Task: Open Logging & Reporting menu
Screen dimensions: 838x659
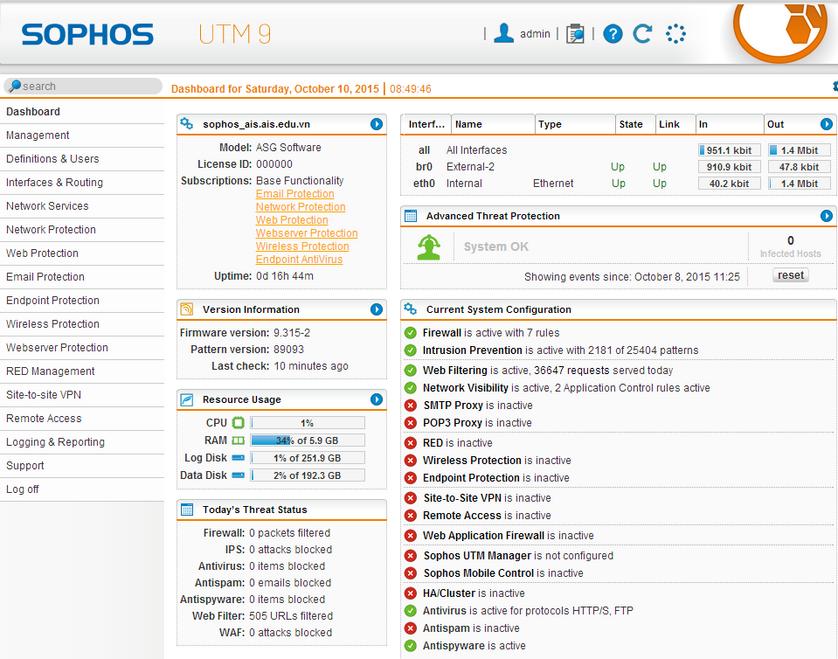Action: tap(82, 441)
